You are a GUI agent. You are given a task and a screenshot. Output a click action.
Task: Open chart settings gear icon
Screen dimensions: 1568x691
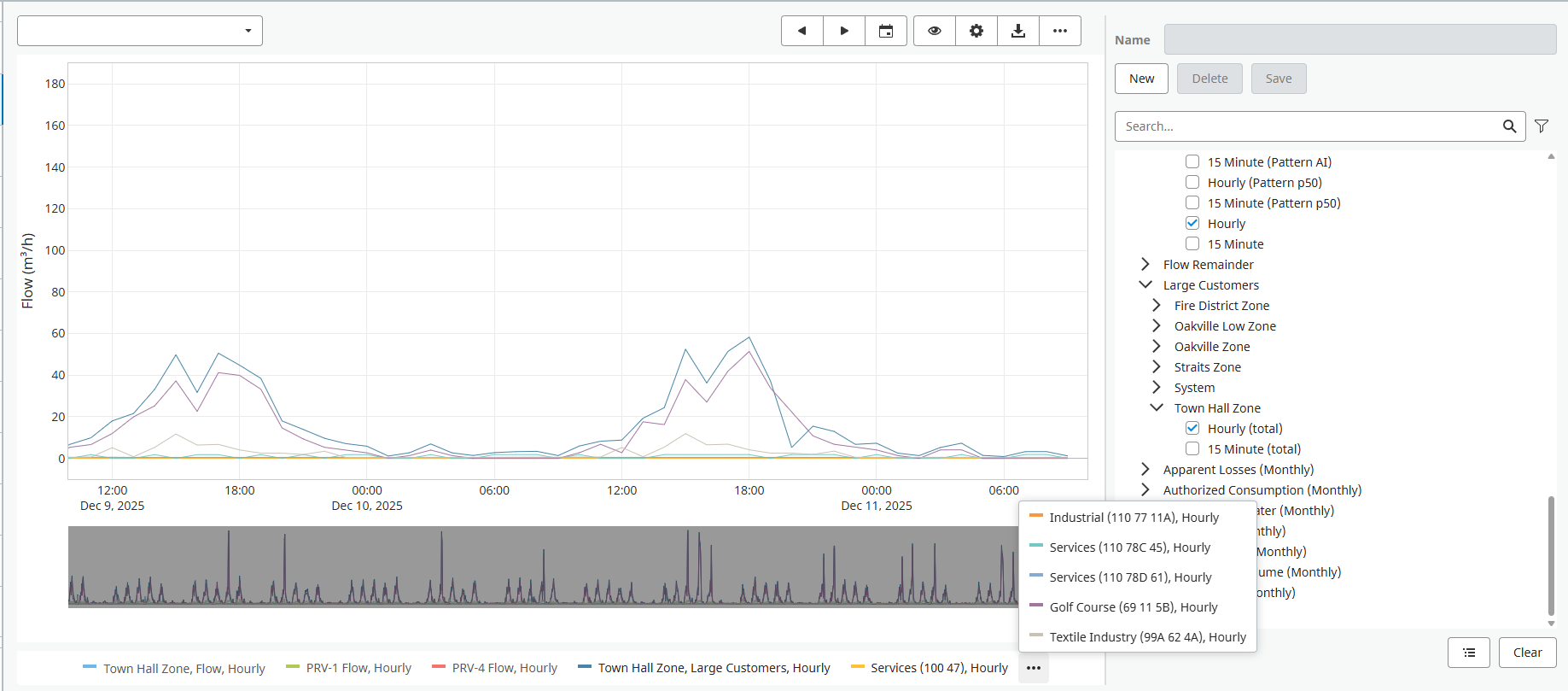point(976,31)
